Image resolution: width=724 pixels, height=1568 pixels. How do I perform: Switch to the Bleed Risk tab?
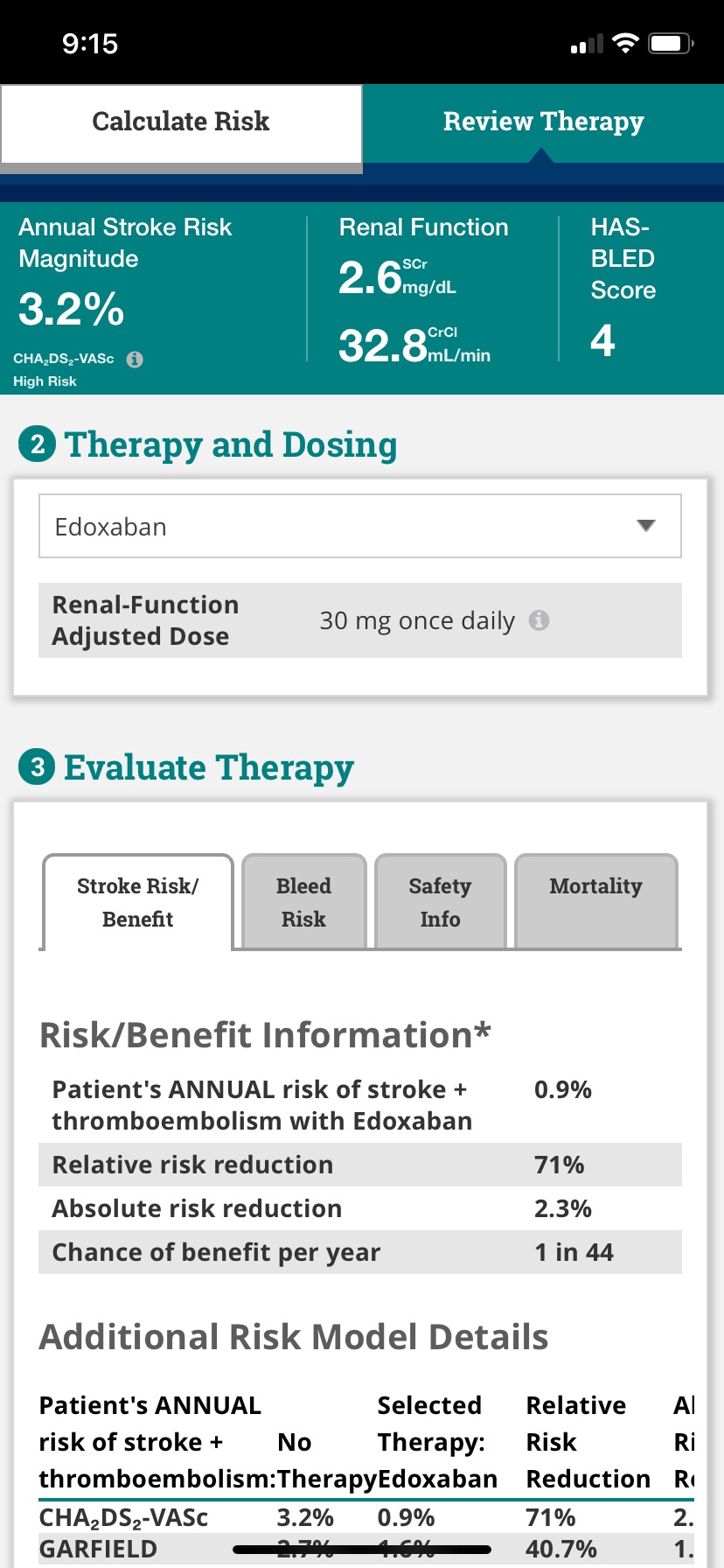303,902
